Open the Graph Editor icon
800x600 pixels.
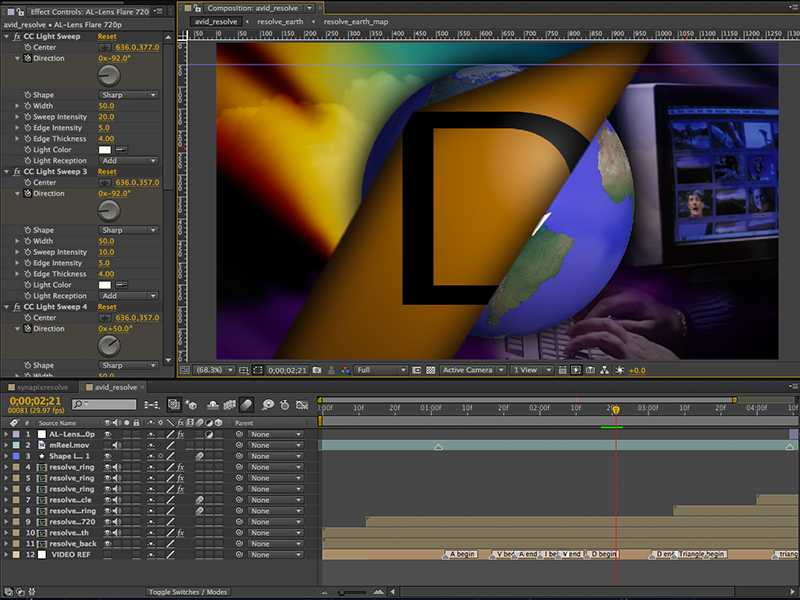[x=302, y=405]
